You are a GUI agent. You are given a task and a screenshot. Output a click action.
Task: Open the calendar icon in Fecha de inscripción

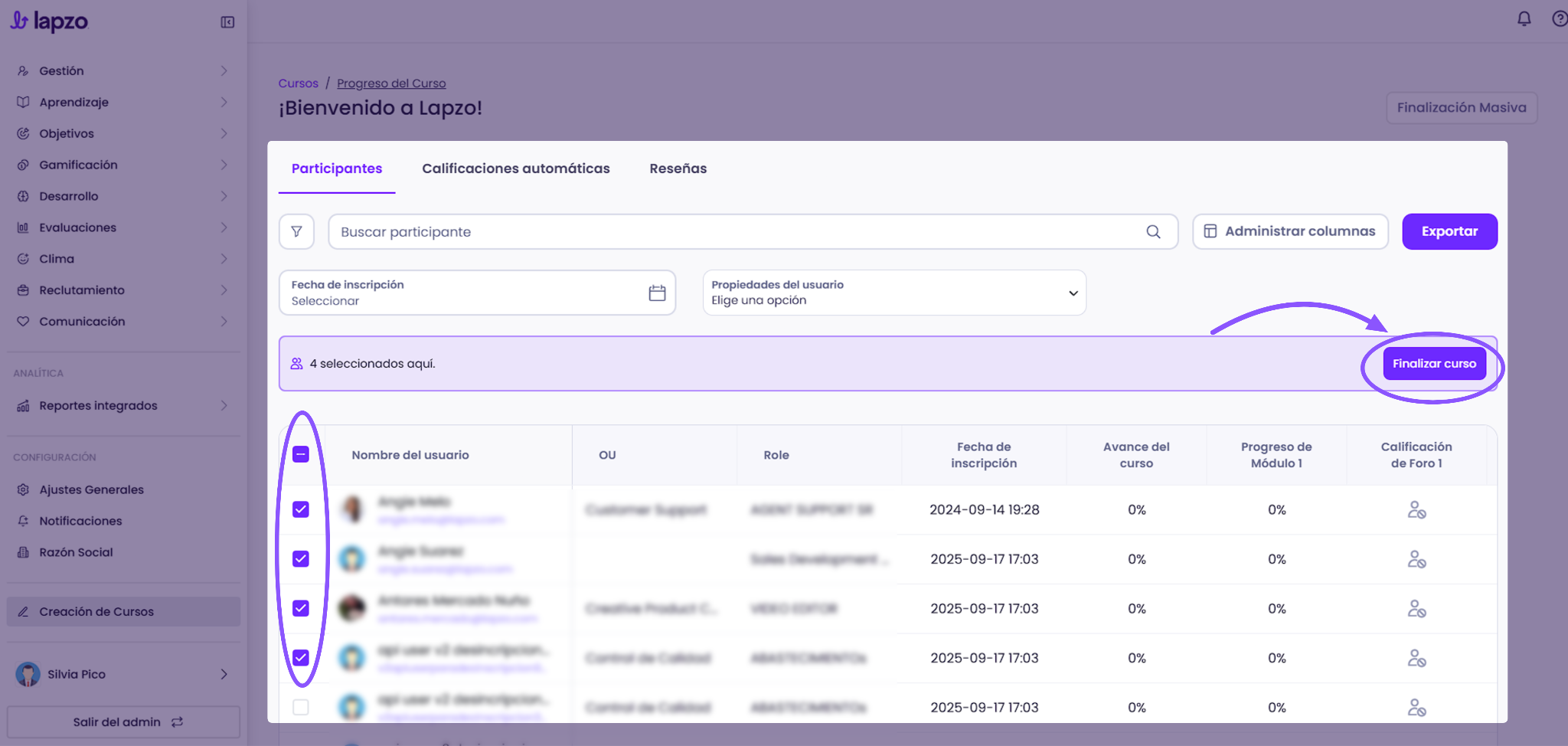coord(657,293)
